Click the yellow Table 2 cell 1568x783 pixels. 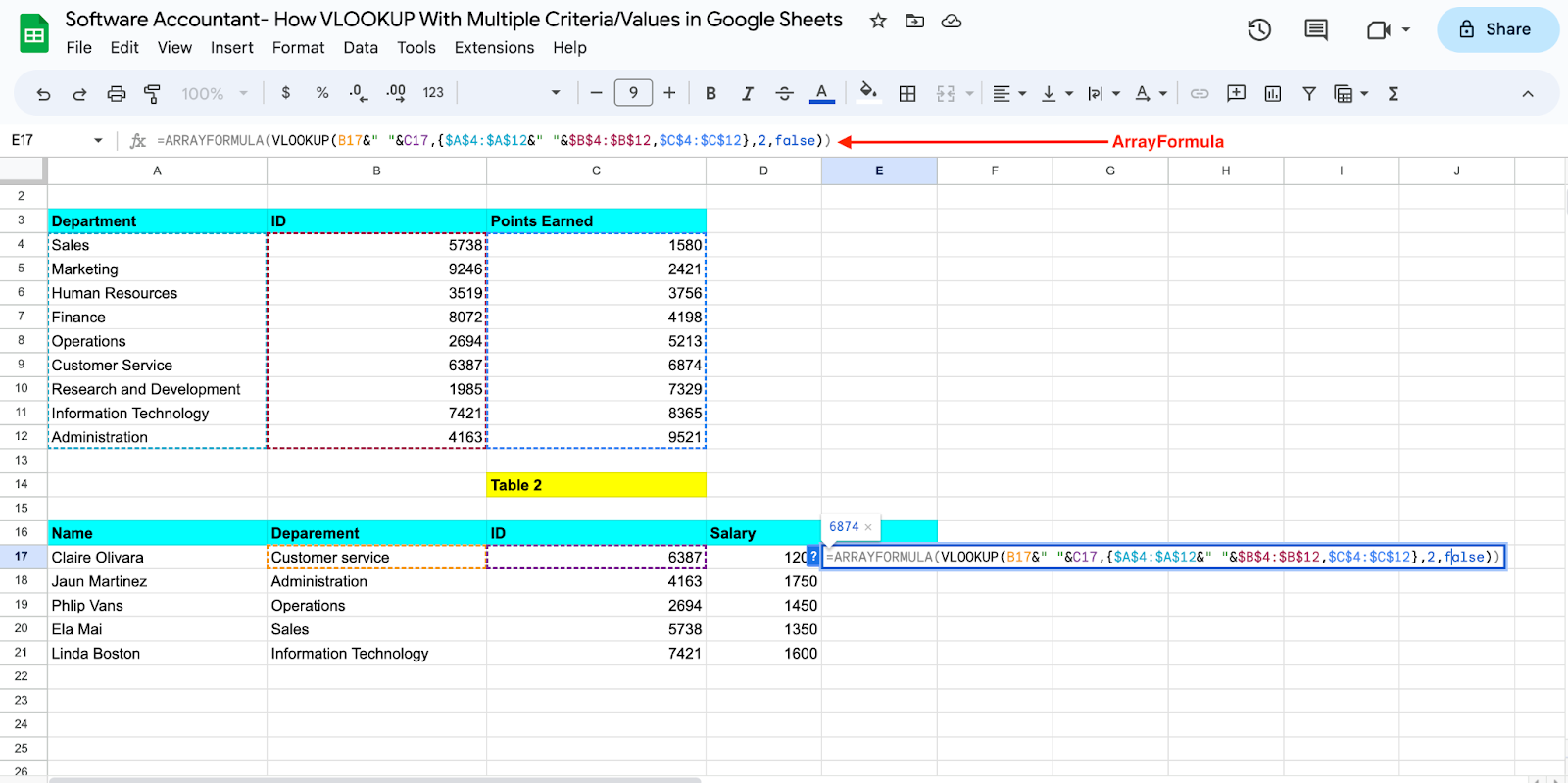click(596, 485)
